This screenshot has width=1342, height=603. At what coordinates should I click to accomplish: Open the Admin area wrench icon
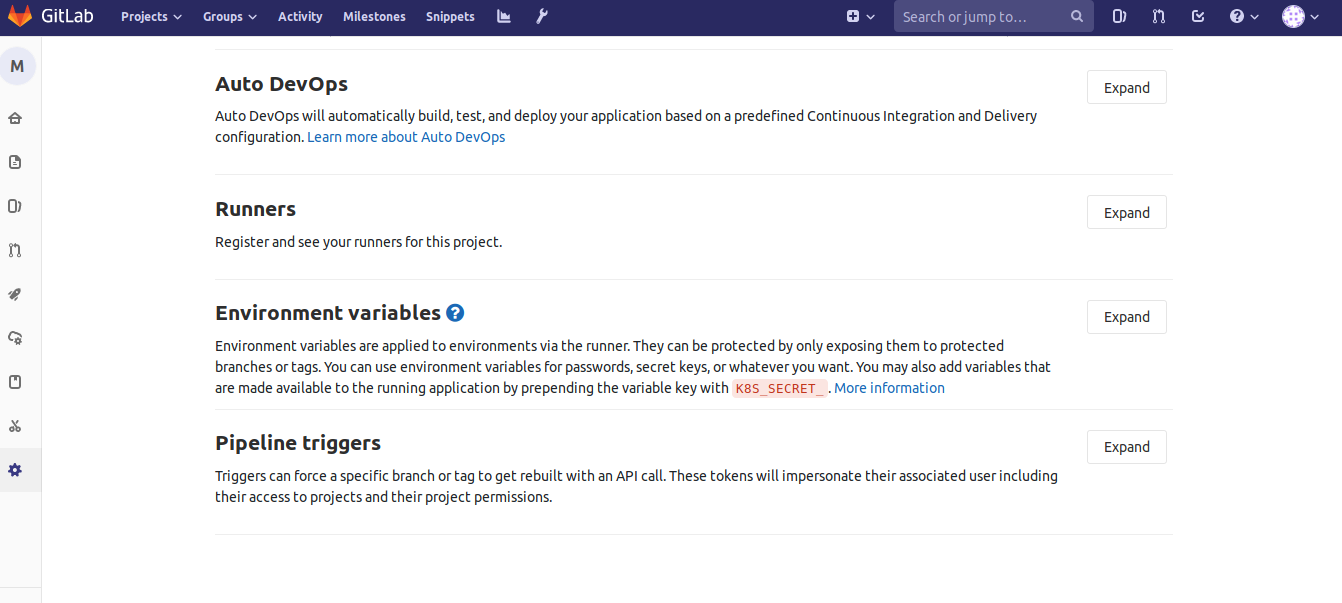pyautogui.click(x=542, y=16)
